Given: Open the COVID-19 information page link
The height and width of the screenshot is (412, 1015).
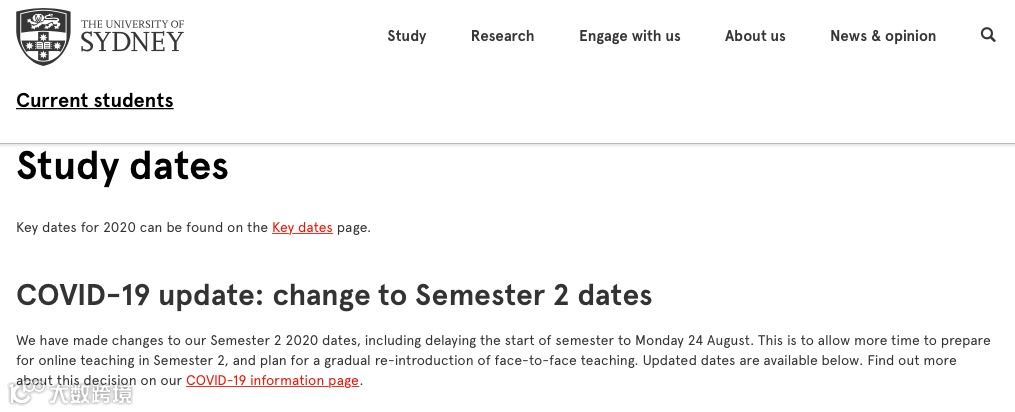Looking at the screenshot, I should 272,380.
